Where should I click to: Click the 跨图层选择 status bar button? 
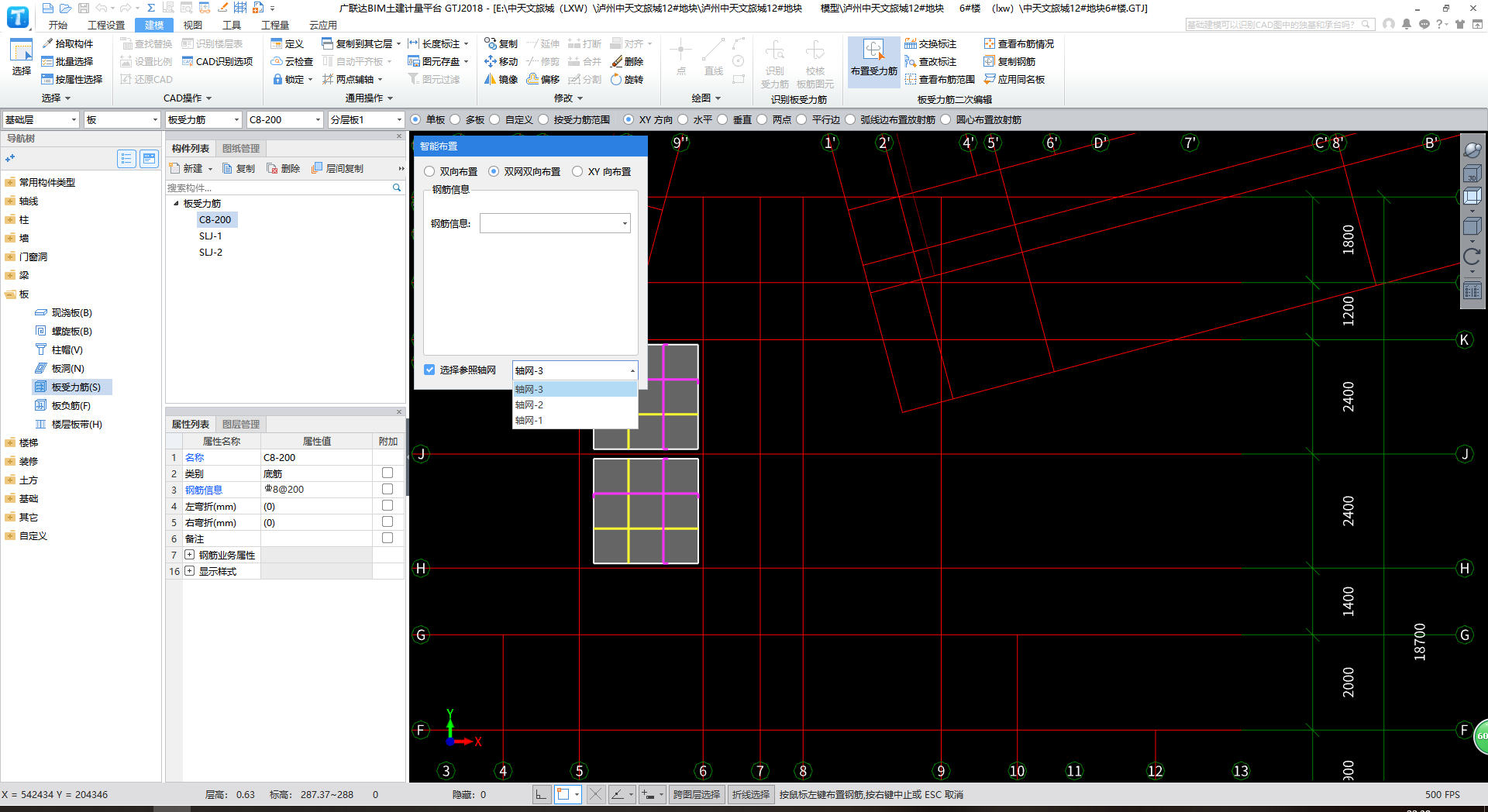(x=696, y=794)
